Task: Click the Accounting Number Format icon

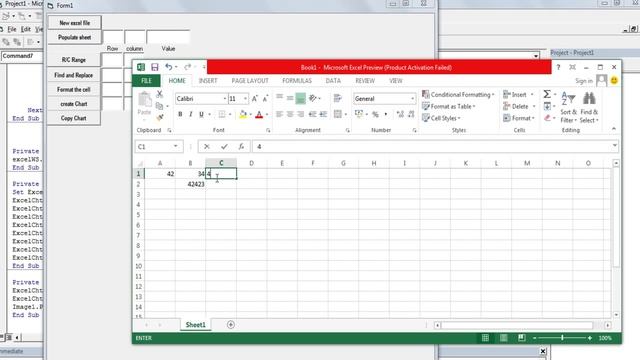Action: pyautogui.click(x=359, y=114)
